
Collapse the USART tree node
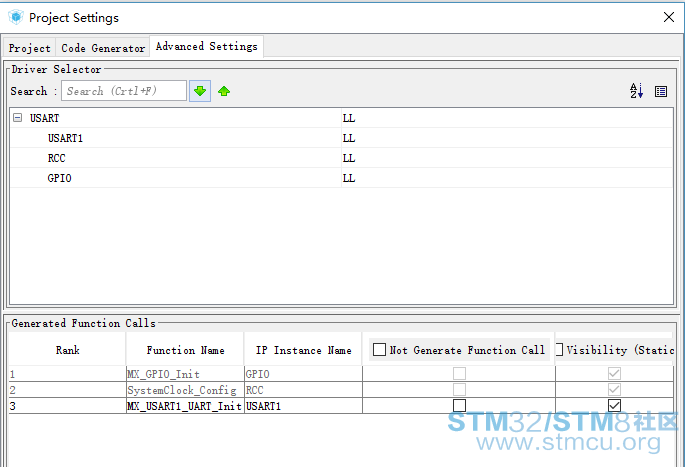tap(18, 118)
